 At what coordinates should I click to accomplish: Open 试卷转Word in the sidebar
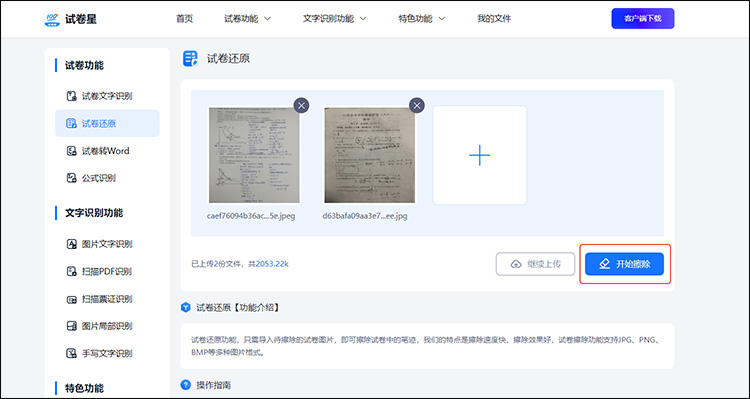click(107, 151)
